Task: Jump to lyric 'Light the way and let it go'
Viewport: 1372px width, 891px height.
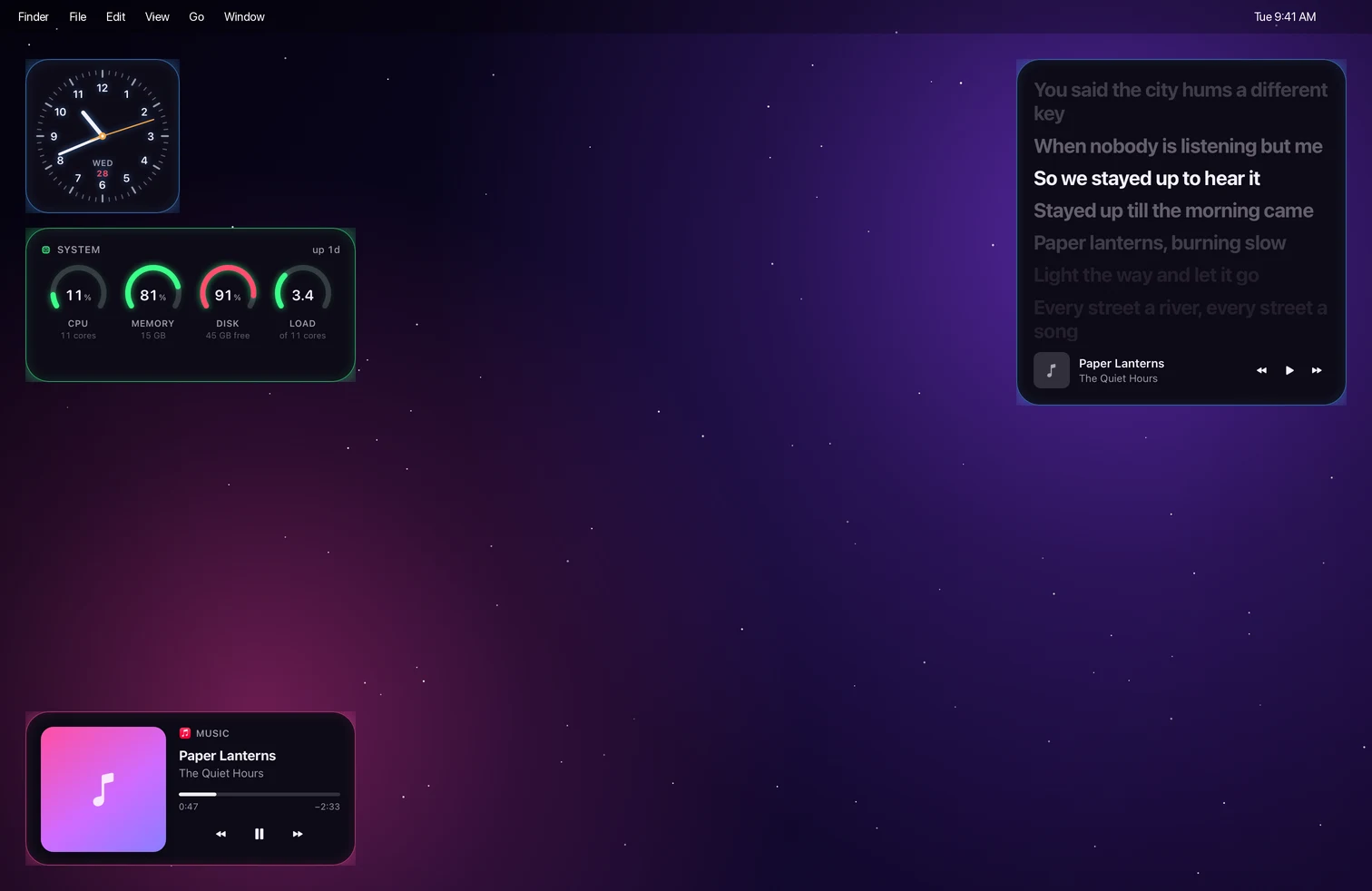Action: tap(1146, 275)
